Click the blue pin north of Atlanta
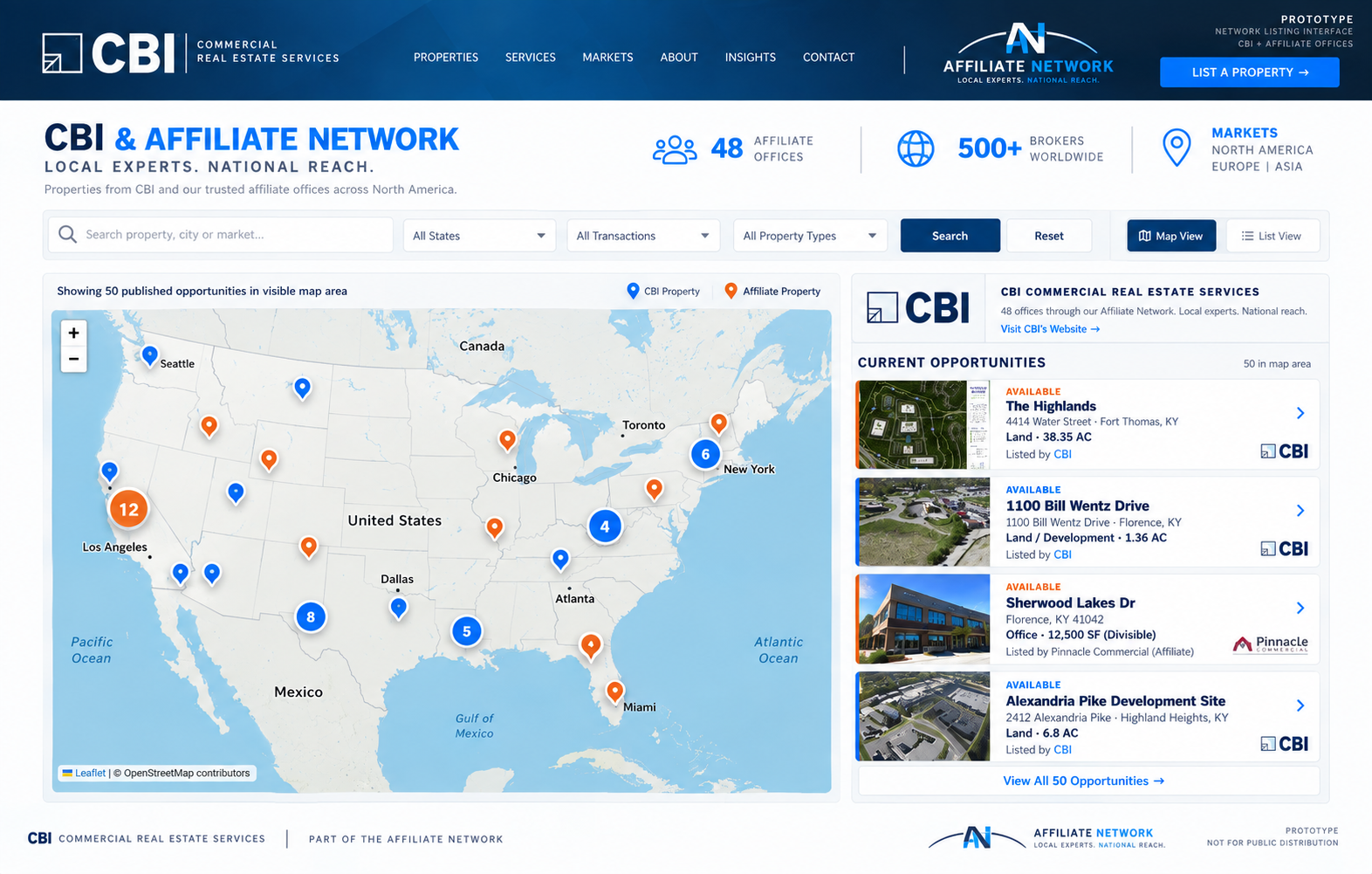This screenshot has height=874, width=1372. (x=560, y=559)
